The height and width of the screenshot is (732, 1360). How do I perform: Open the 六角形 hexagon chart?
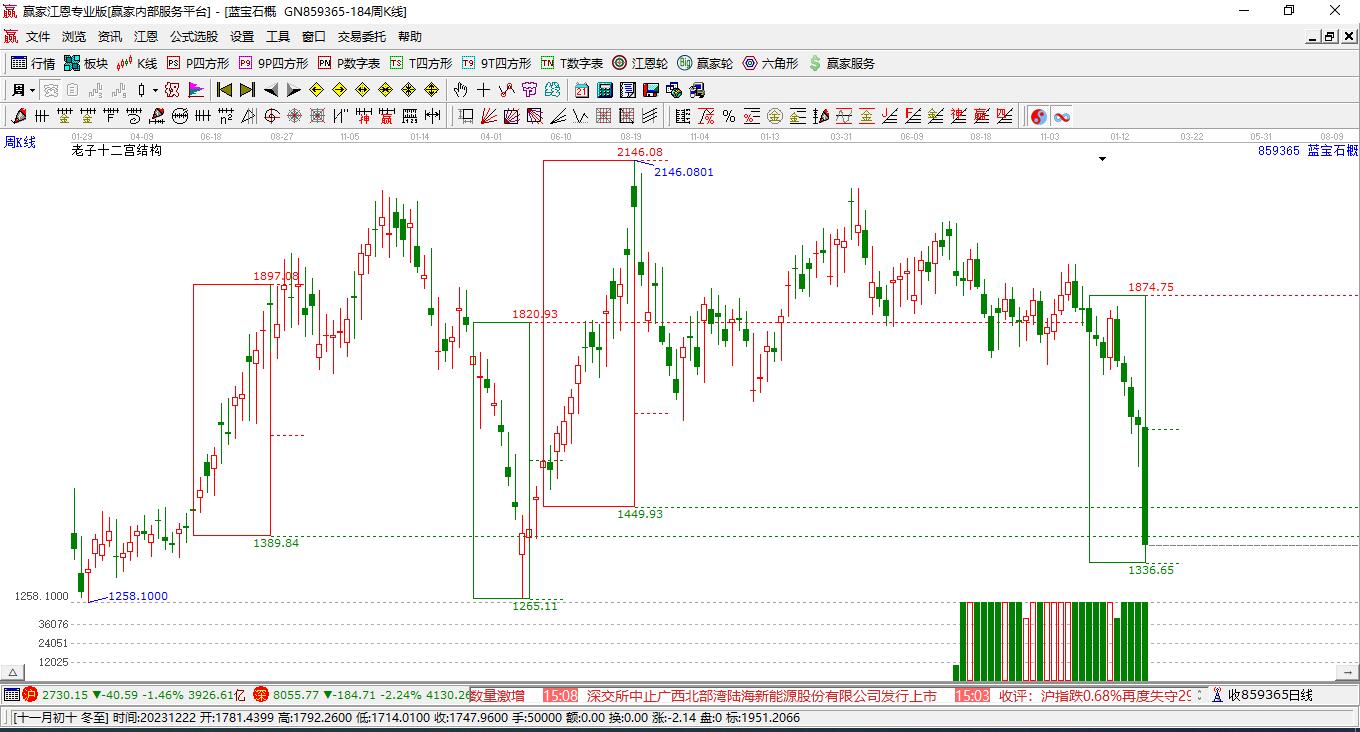[x=770, y=63]
